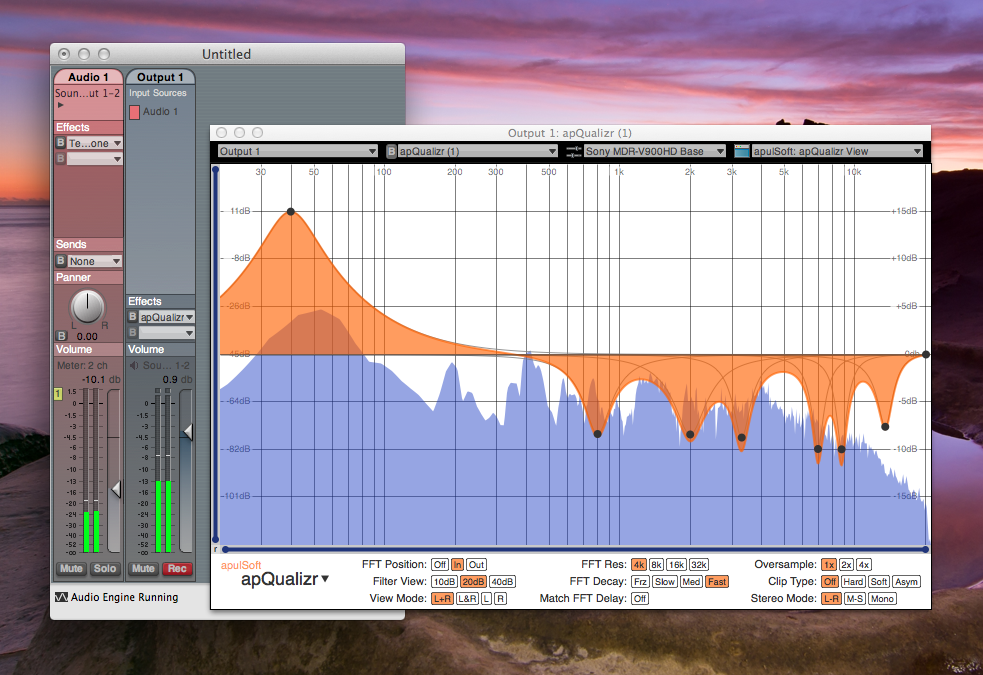
Task: Select the EQ boost node at the low-frequency peak
Action: pos(291,212)
